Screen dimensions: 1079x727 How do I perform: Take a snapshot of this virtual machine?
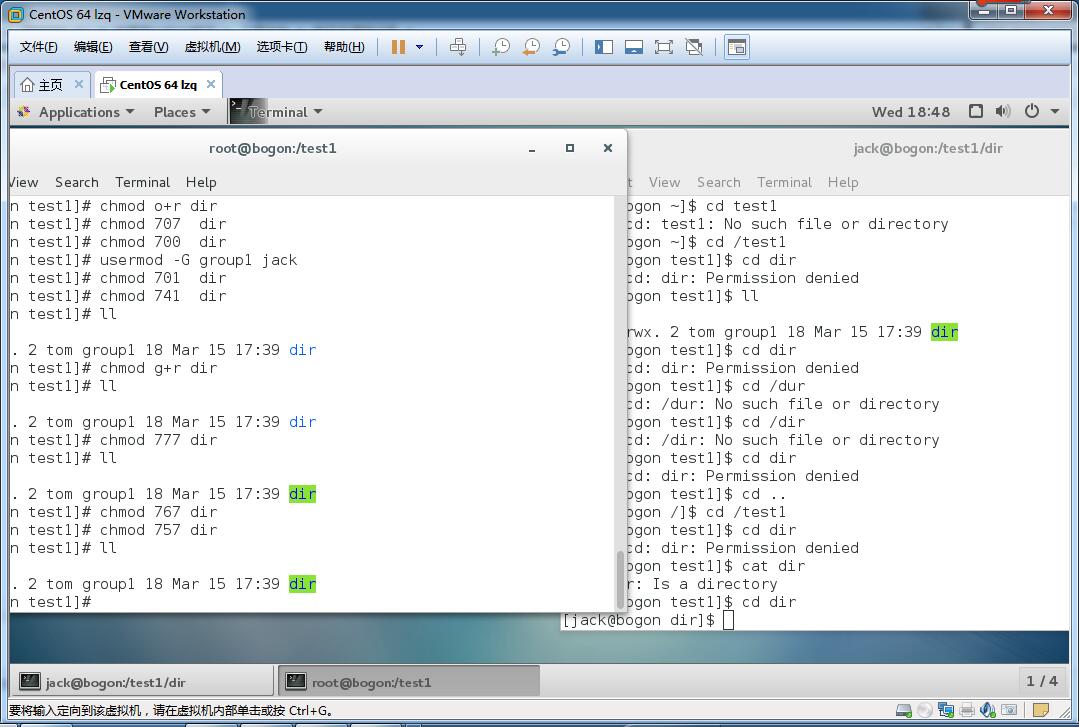tap(501, 47)
